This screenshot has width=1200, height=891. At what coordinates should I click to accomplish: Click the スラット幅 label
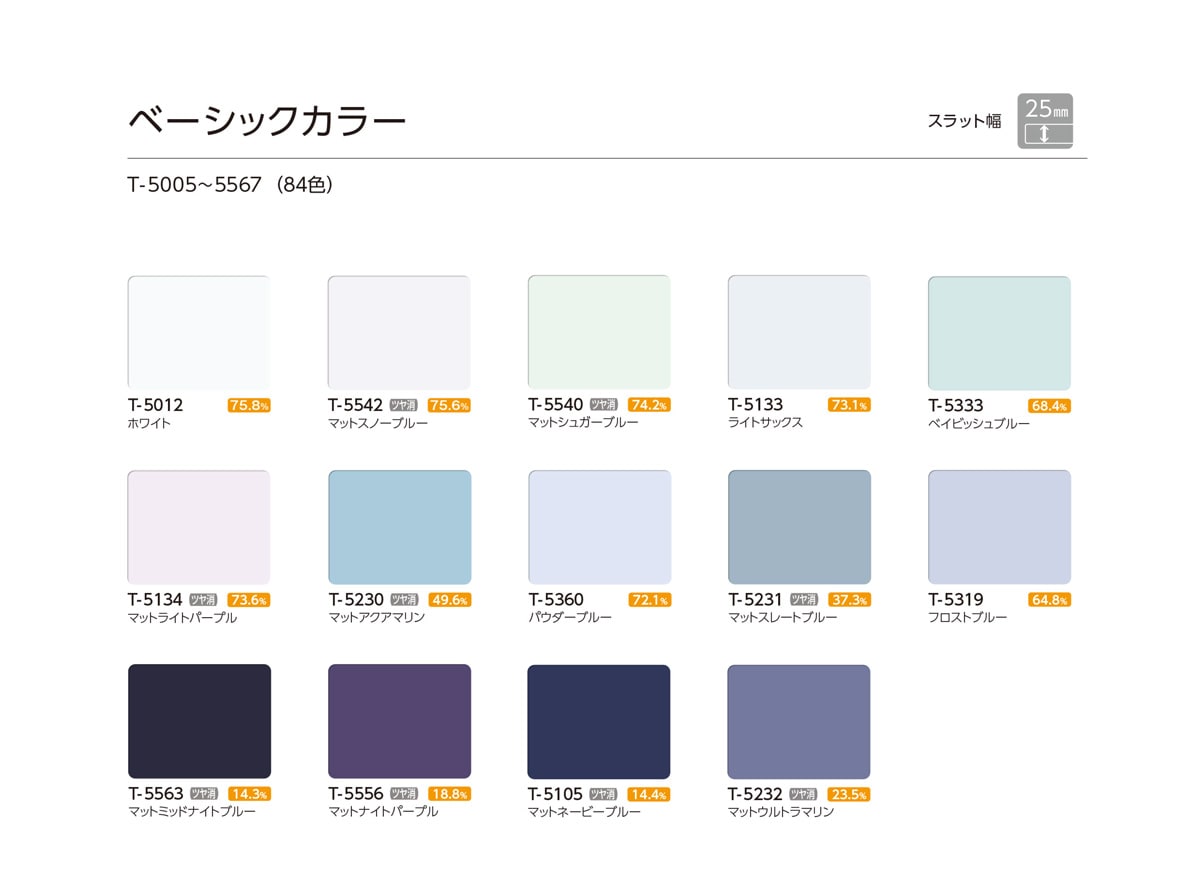point(964,122)
